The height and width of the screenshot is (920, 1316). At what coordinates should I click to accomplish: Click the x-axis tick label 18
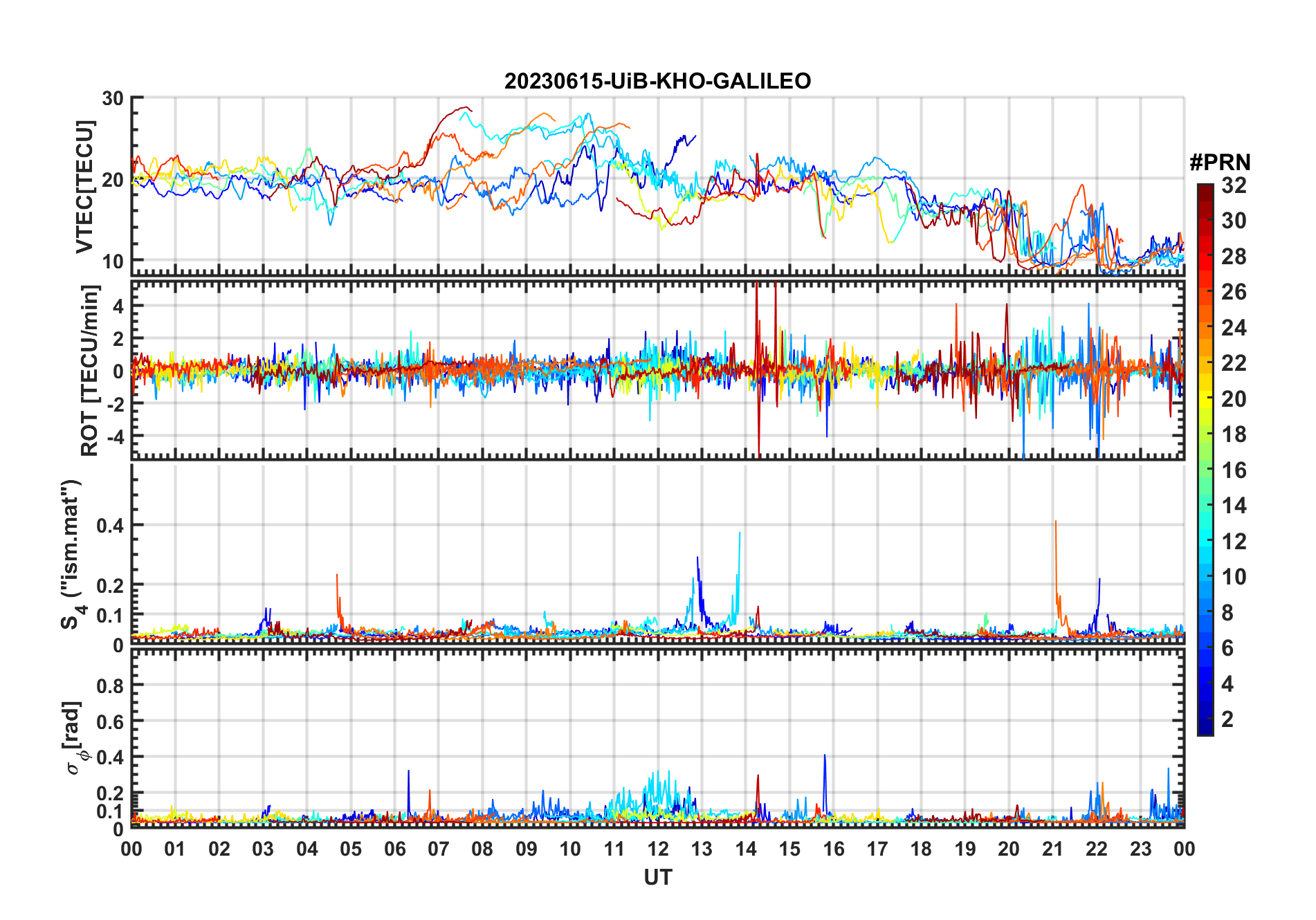(921, 849)
